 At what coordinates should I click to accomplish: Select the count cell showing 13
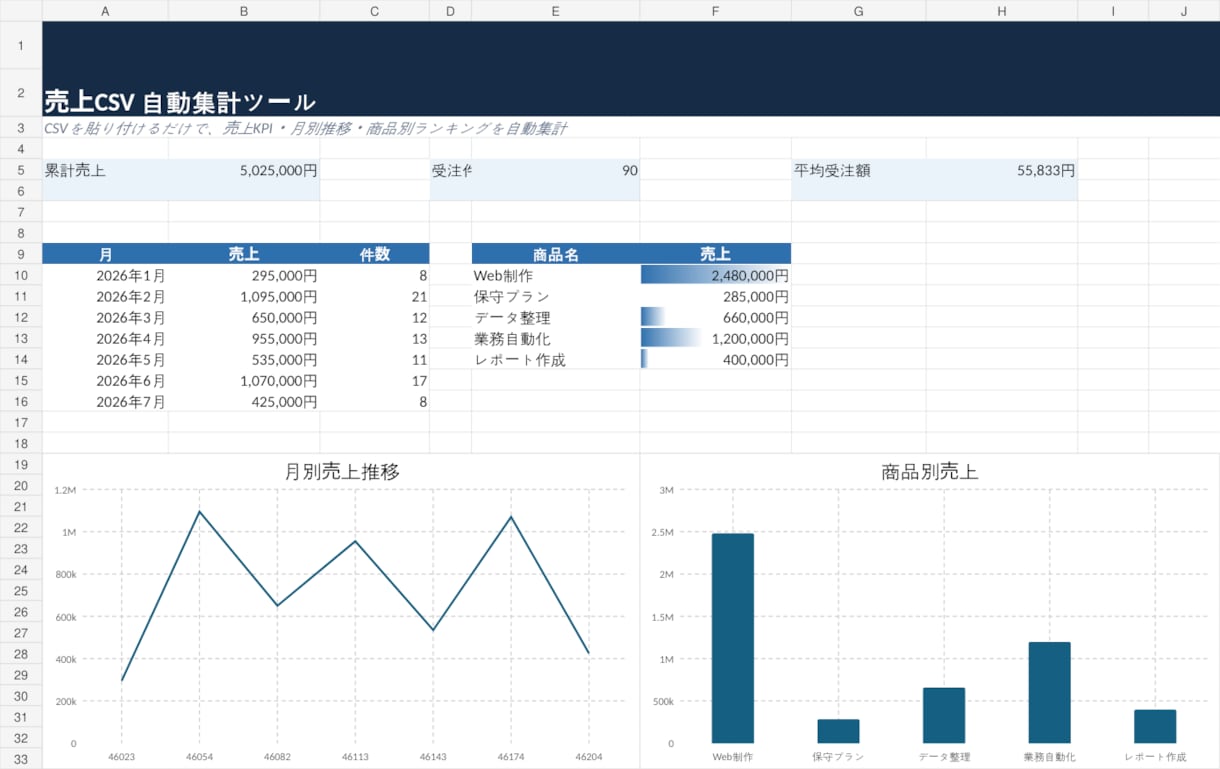tap(374, 338)
